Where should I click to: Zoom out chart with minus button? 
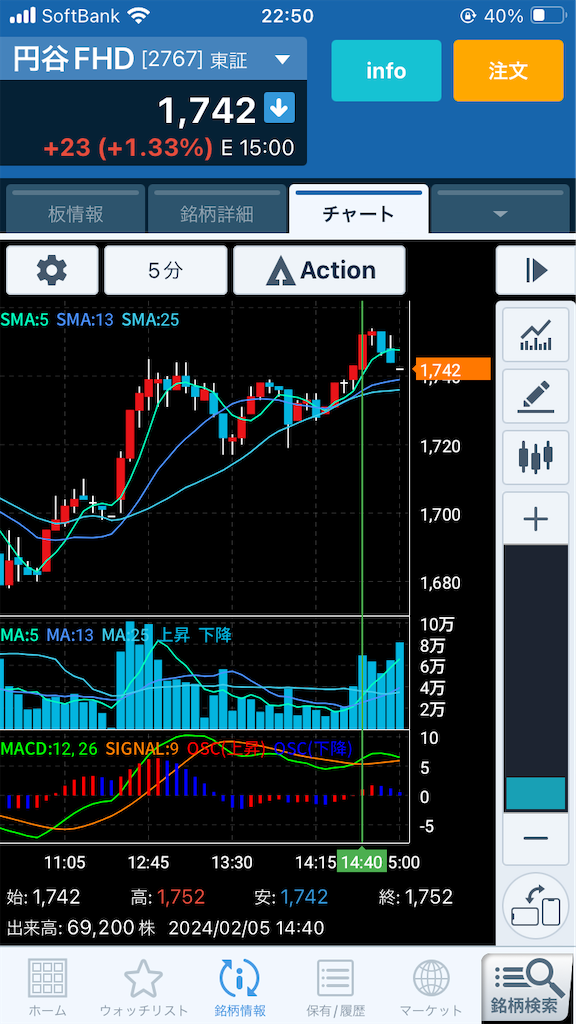535,839
